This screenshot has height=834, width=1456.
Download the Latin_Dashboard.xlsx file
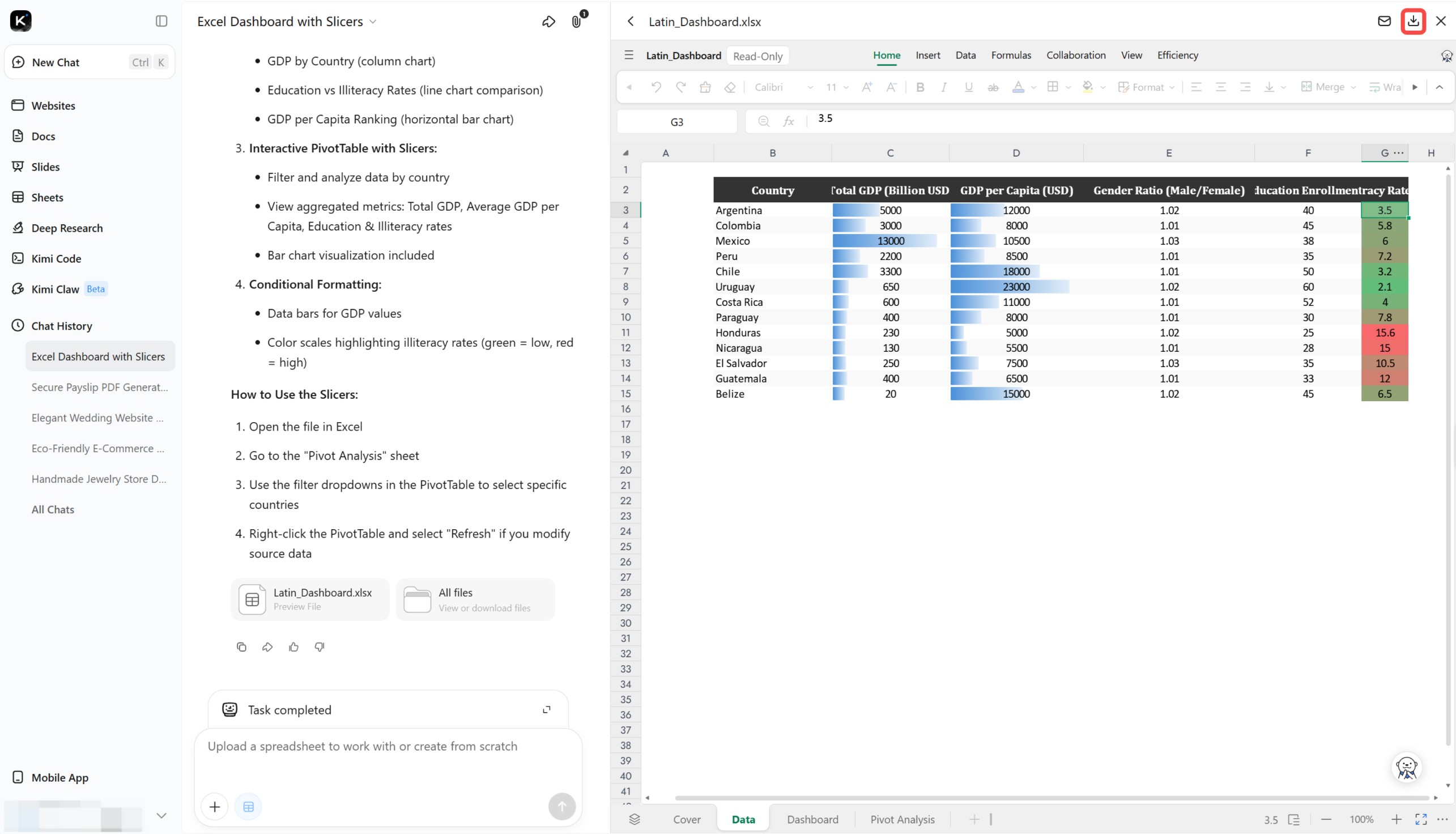[x=1413, y=21]
